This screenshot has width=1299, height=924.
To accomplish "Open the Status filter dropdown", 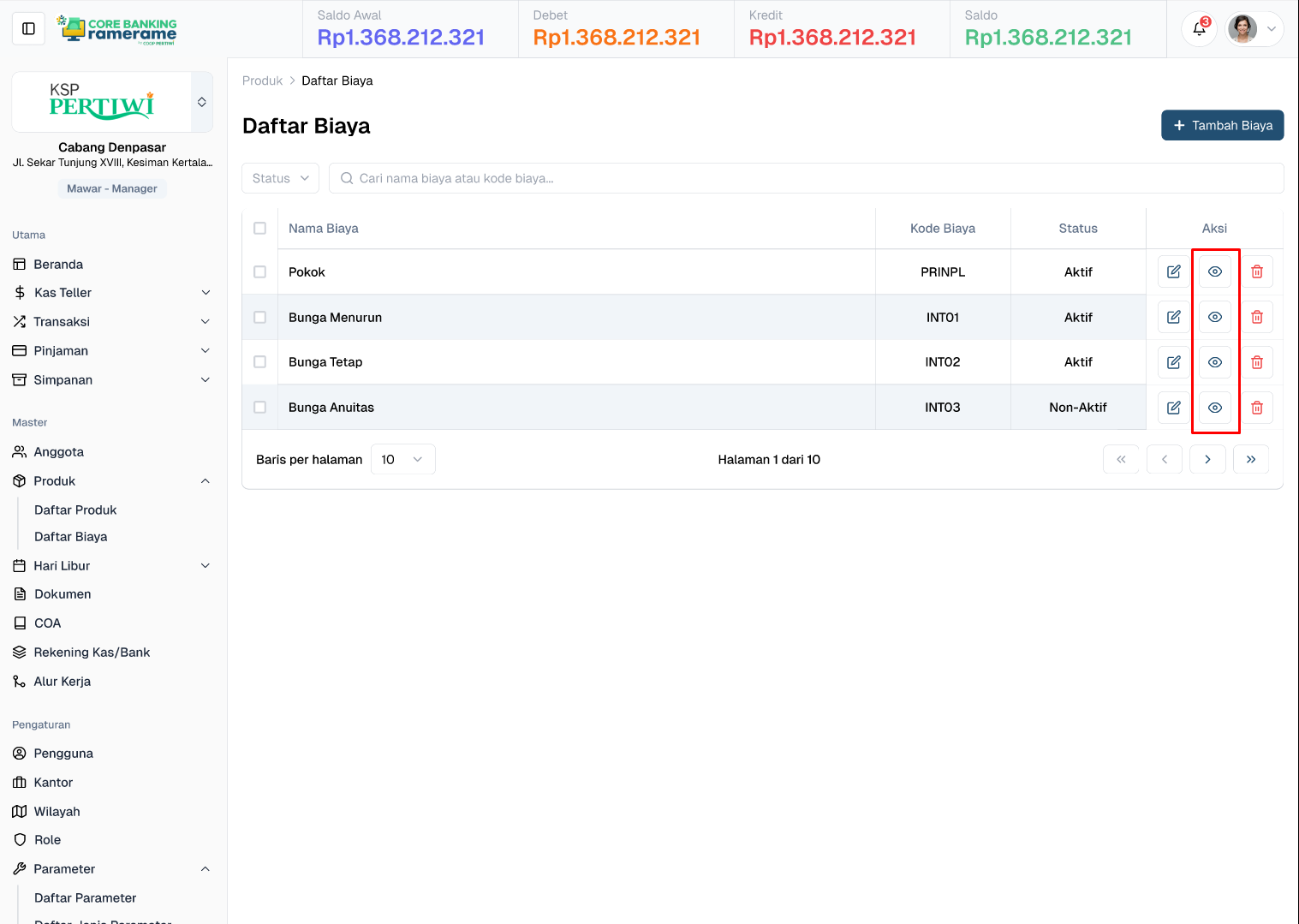I will coord(280,178).
